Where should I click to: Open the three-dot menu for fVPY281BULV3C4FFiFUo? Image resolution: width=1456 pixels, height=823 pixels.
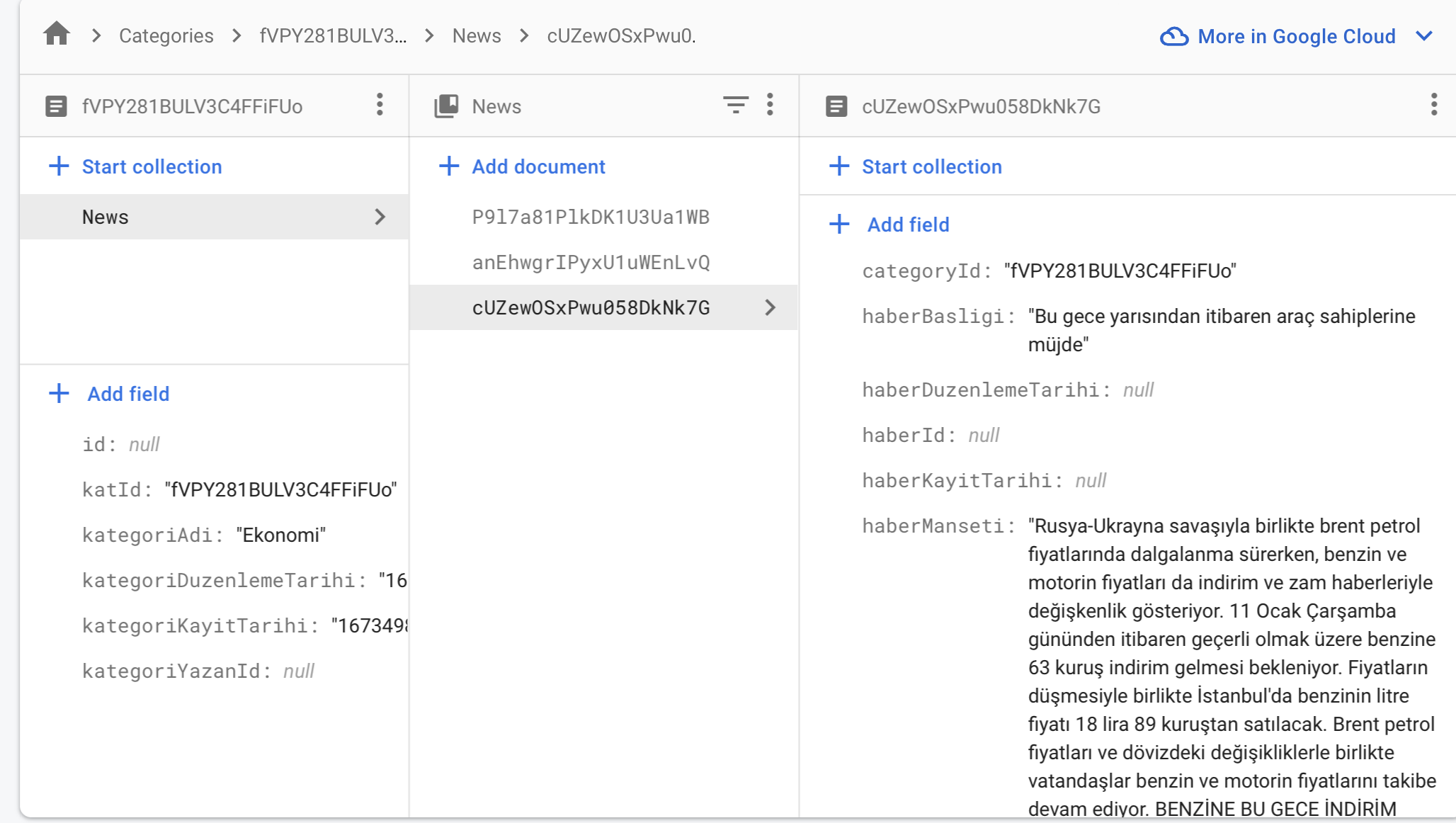(x=380, y=105)
